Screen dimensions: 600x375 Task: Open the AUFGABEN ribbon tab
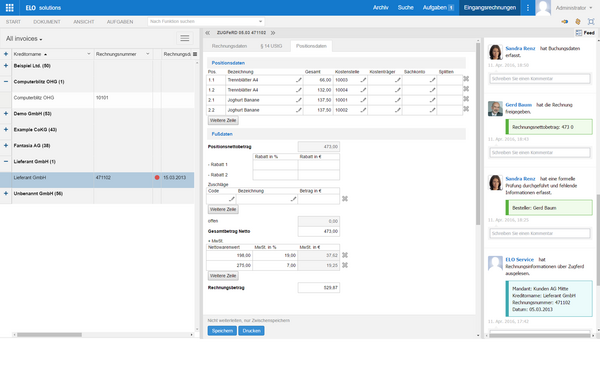click(x=120, y=22)
